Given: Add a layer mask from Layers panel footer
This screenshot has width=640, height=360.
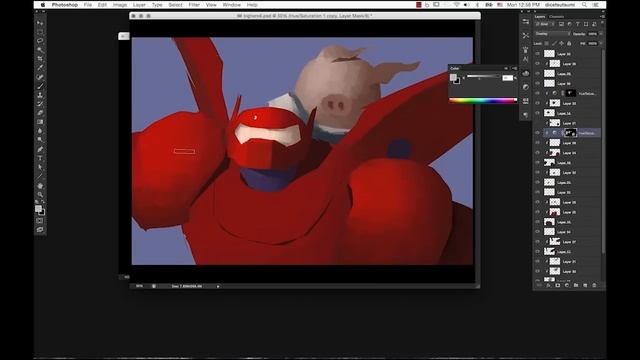Looking at the screenshot, I should click(x=558, y=285).
